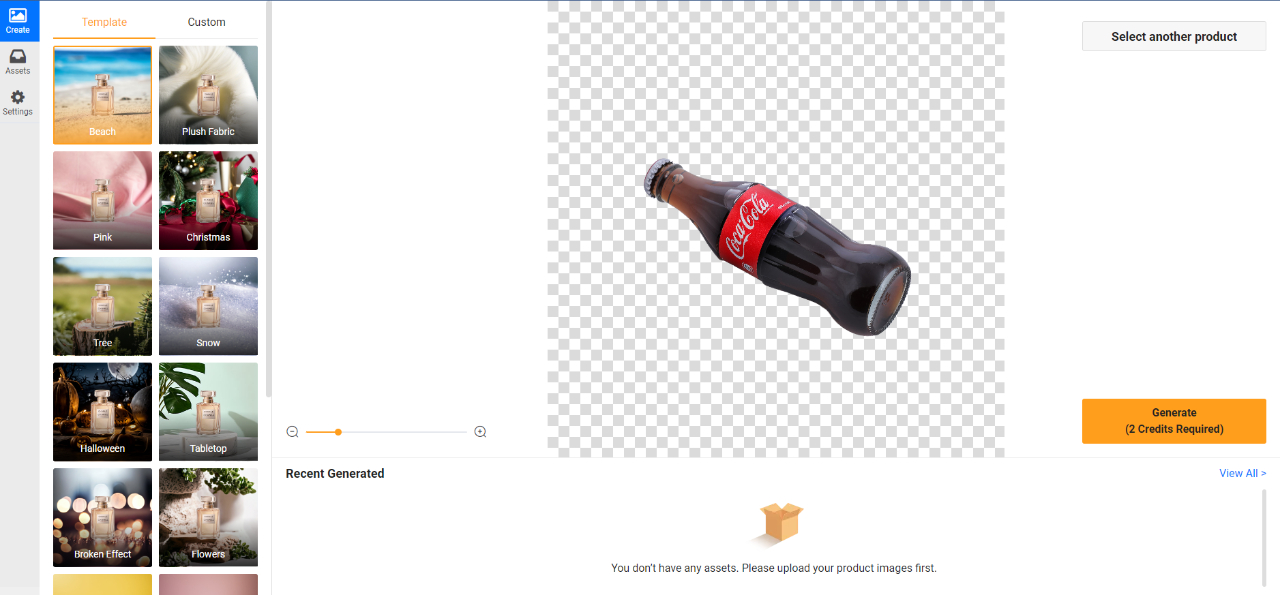Click the Generate button to create an image
1280x595 pixels.
click(x=1173, y=421)
